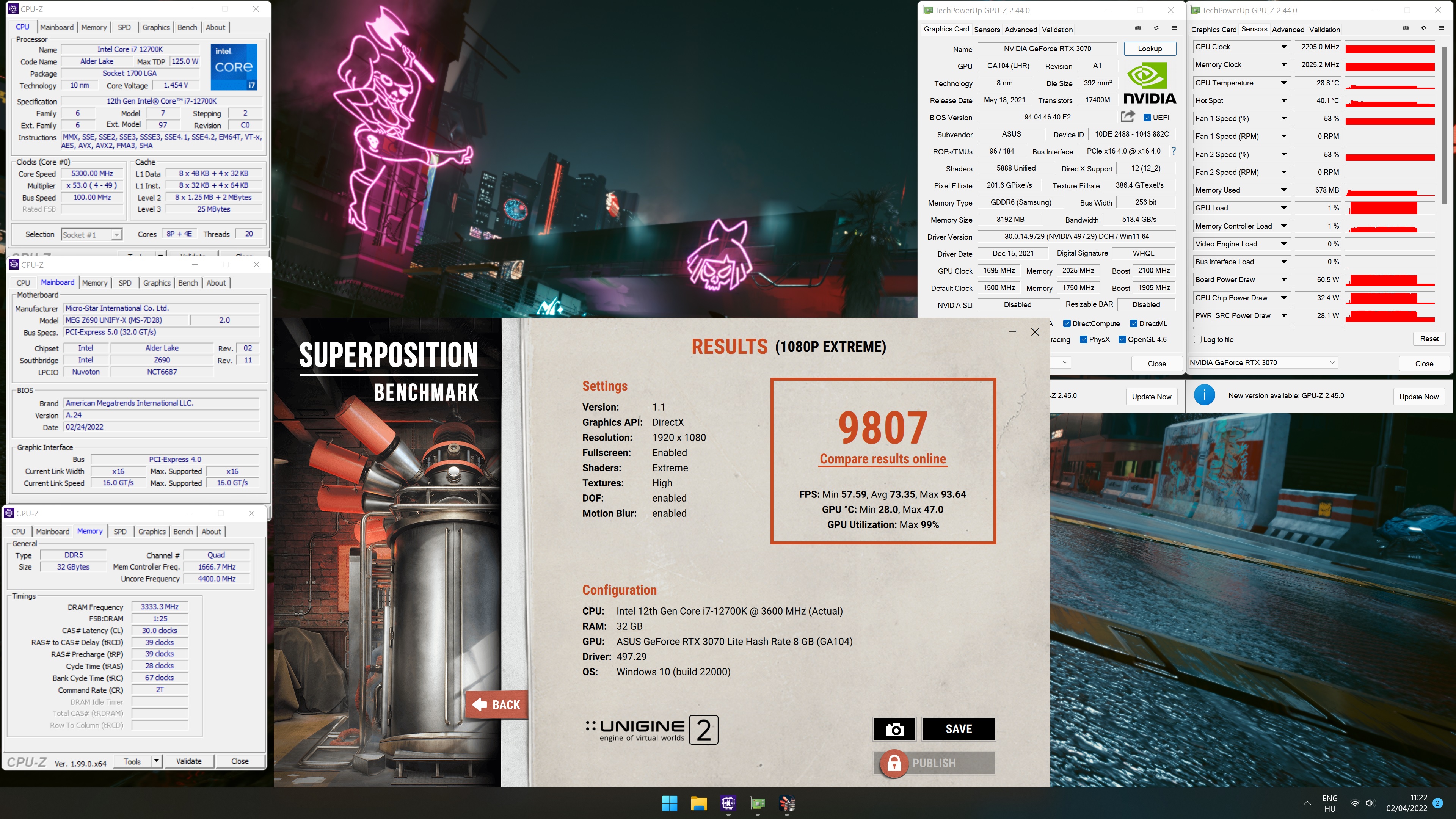This screenshot has width=1456, height=819.
Task: Open the hamburger menu in left GPU-Z window
Action: (1174, 28)
